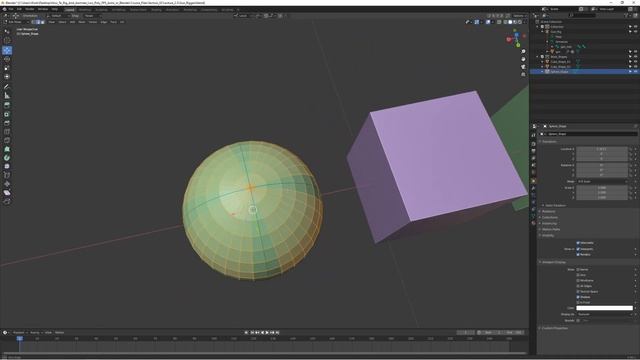Viewport: 640px width, 360px height.
Task: Select the Measure tool
Action: coord(7,96)
